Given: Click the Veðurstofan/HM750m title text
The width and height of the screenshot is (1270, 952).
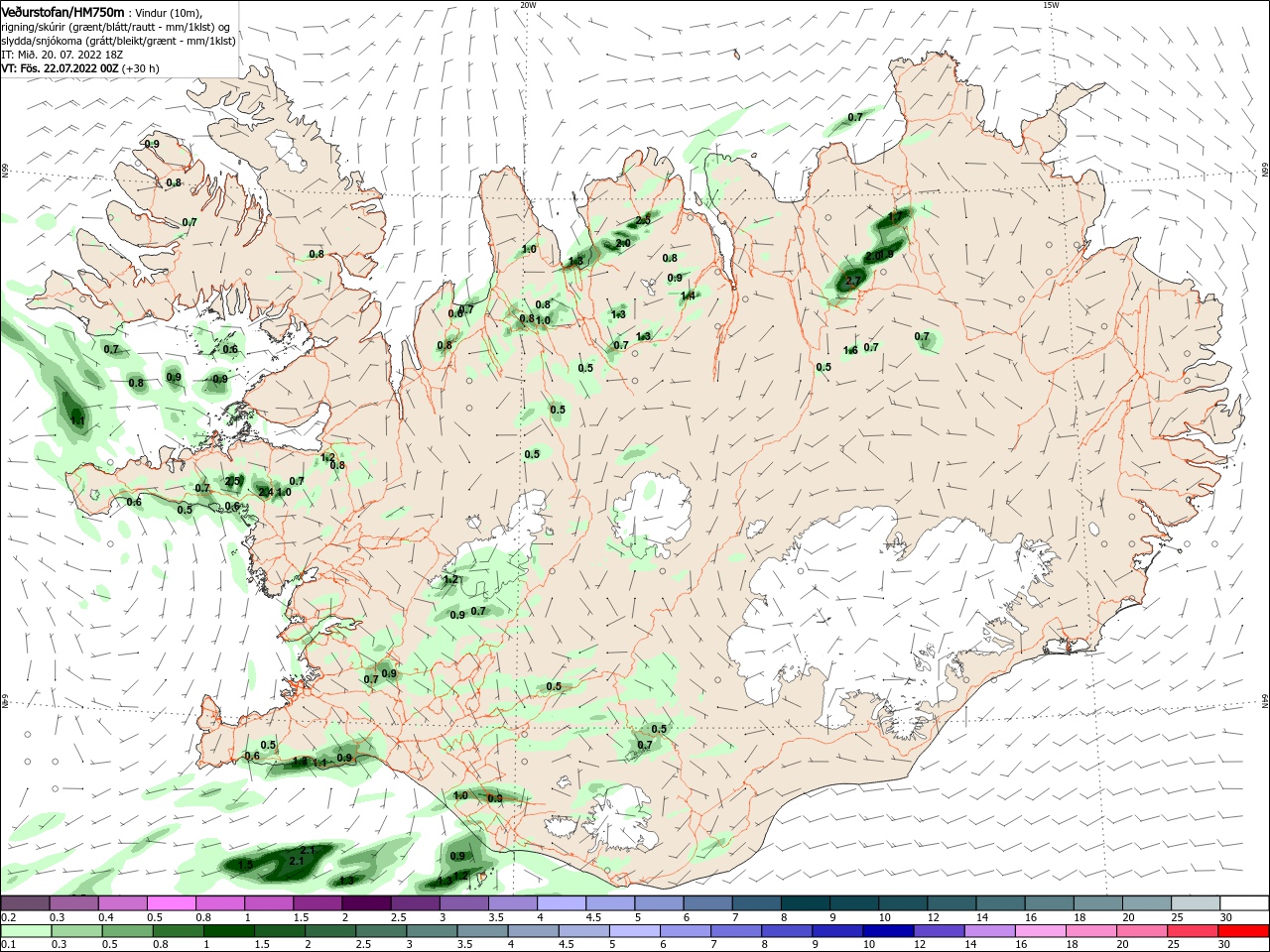Looking at the screenshot, I should [x=63, y=12].
